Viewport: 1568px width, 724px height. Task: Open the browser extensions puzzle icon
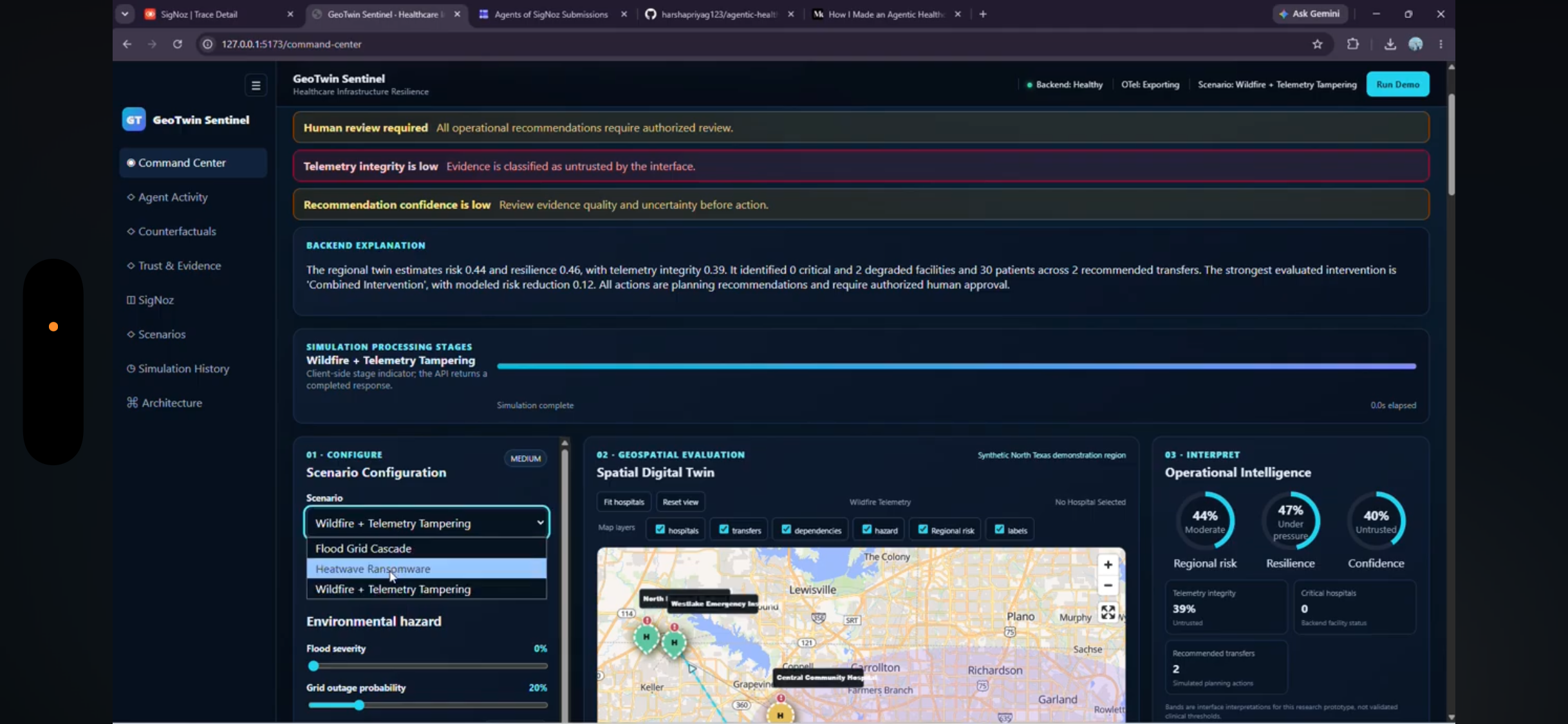[x=1353, y=44]
